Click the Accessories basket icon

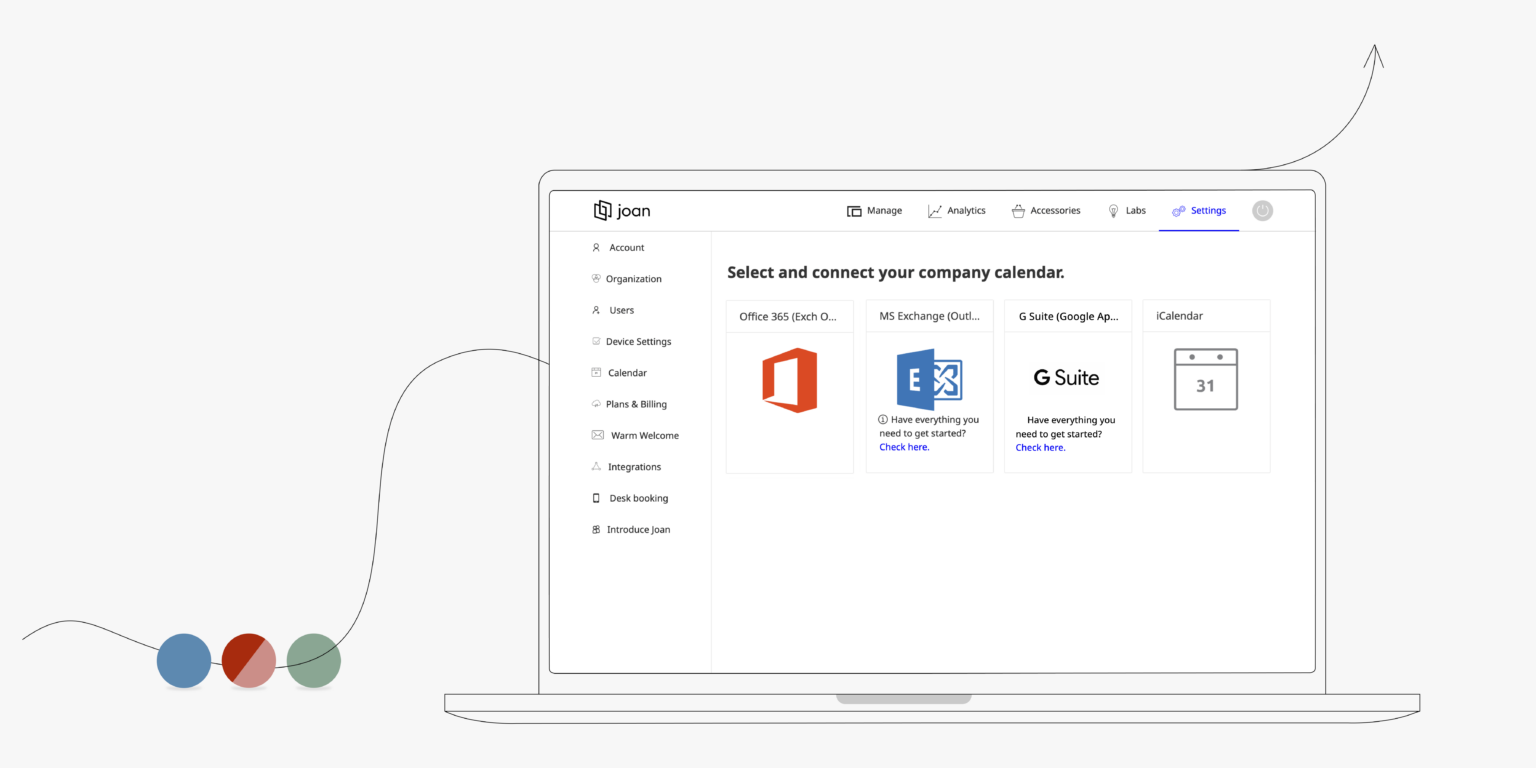click(1018, 211)
